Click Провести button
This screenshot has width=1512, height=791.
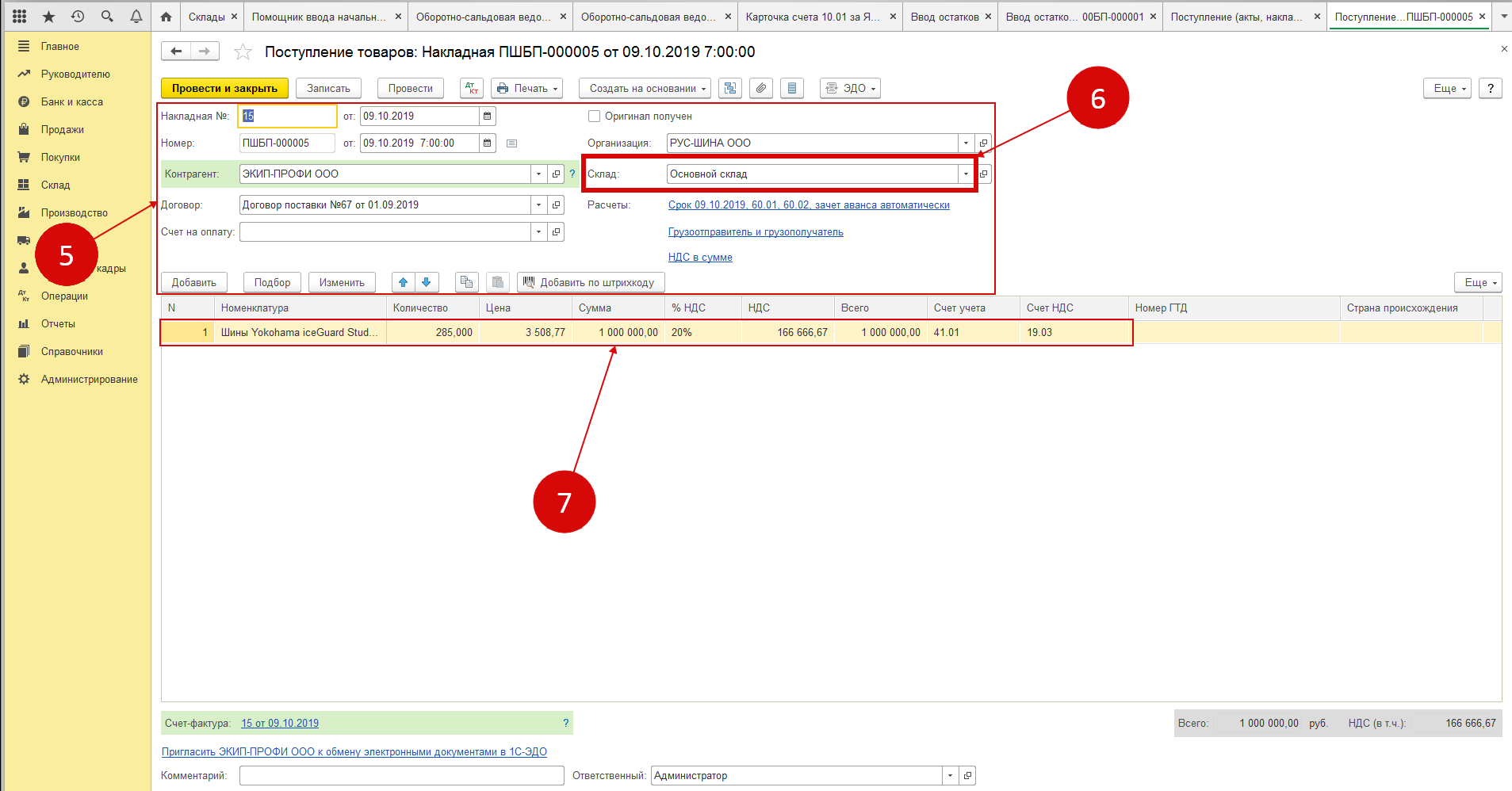(410, 88)
